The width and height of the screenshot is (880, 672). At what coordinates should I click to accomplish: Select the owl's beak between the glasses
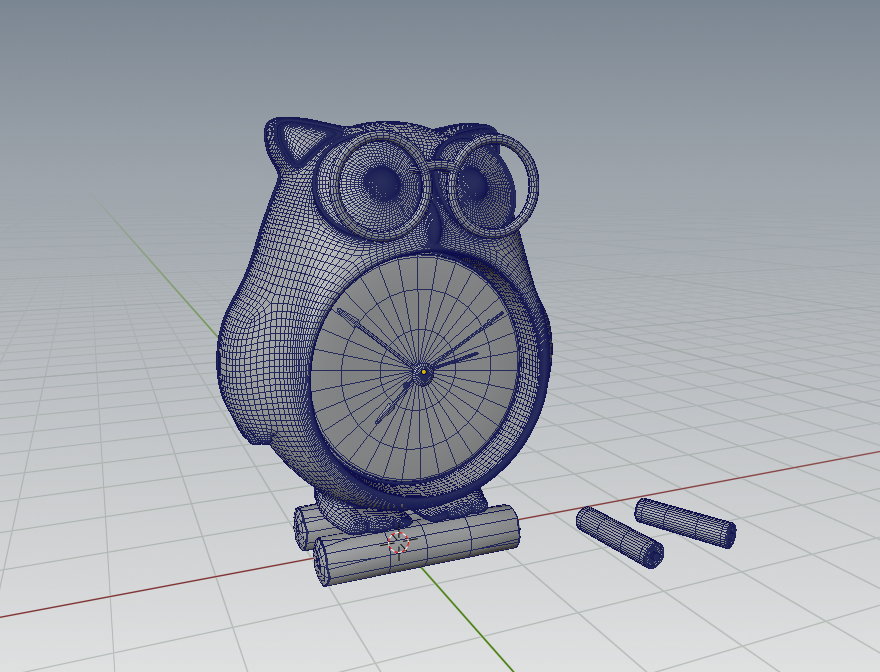click(434, 228)
